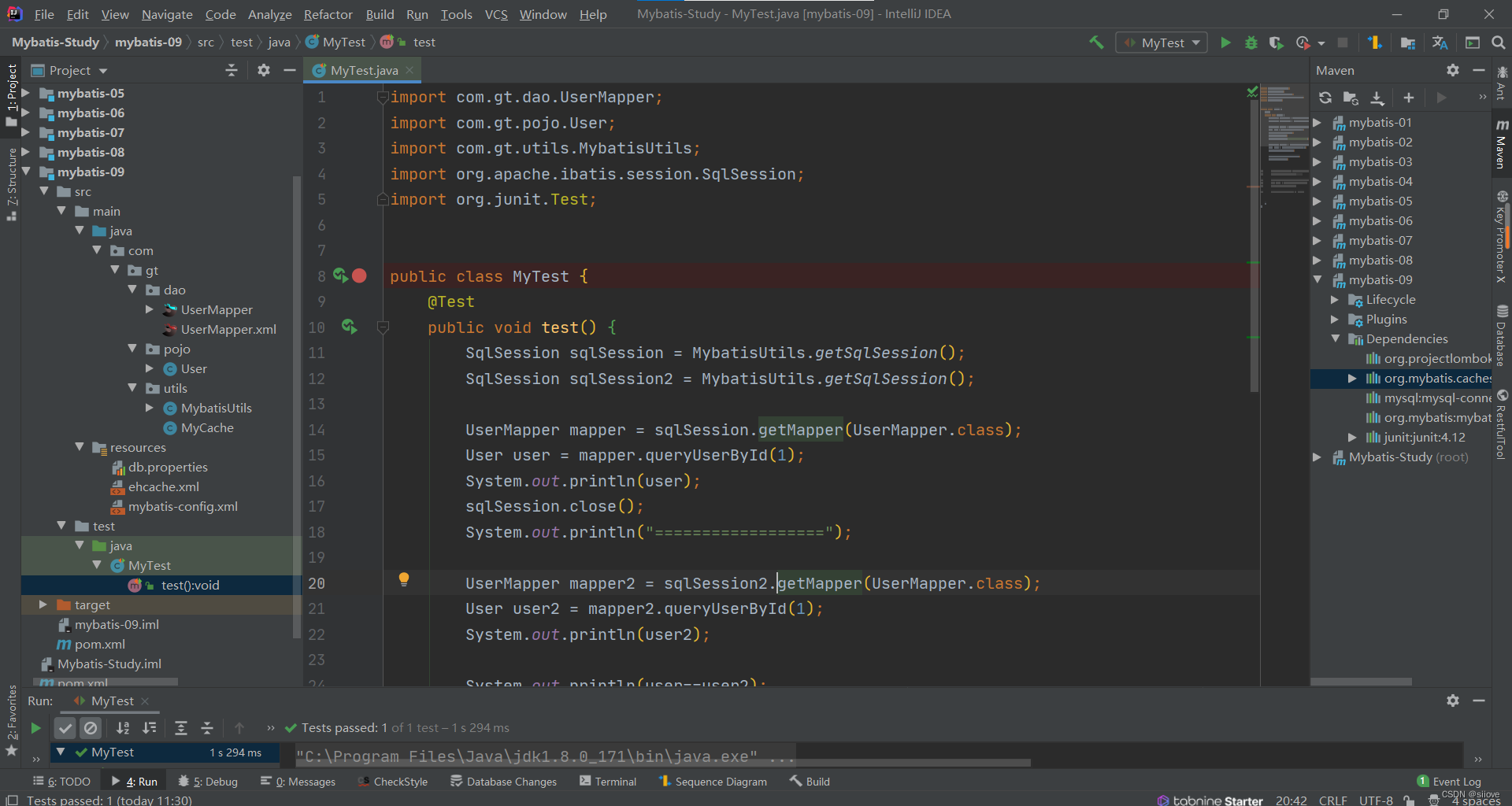Collapse Dependencies node in Maven
Screen dimensions: 1512x806
click(1335, 339)
